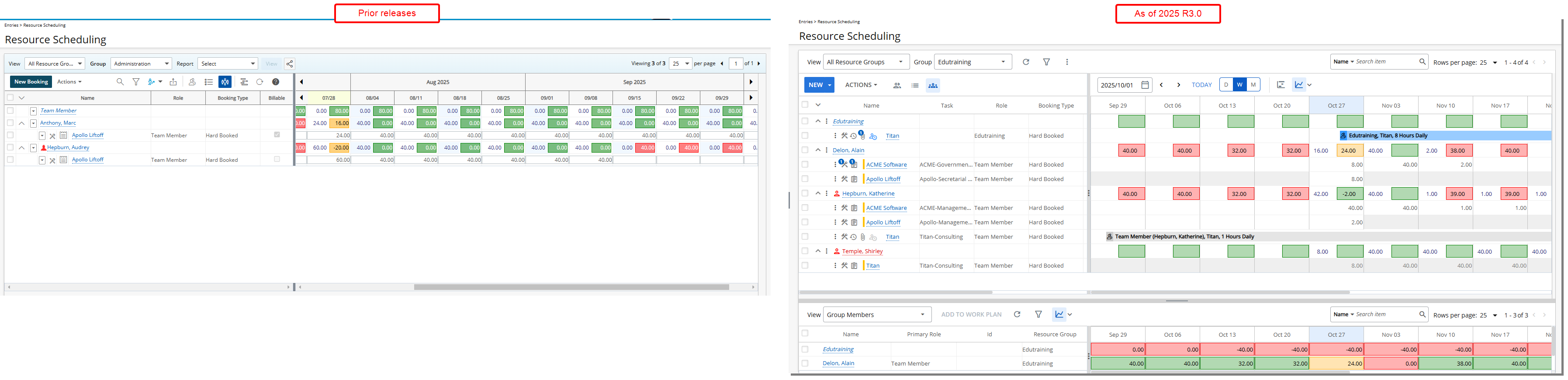The width and height of the screenshot is (1568, 380).
Task: Check the select-all checkbox in prior-release grid header
Action: click(10, 98)
